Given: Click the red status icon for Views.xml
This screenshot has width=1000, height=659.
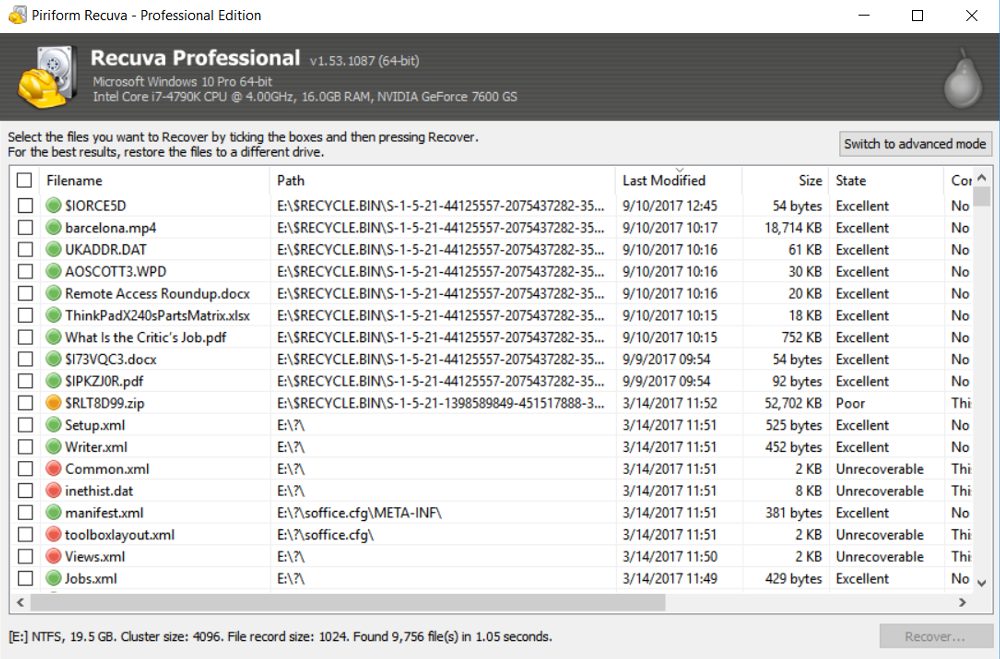Looking at the screenshot, I should (54, 557).
